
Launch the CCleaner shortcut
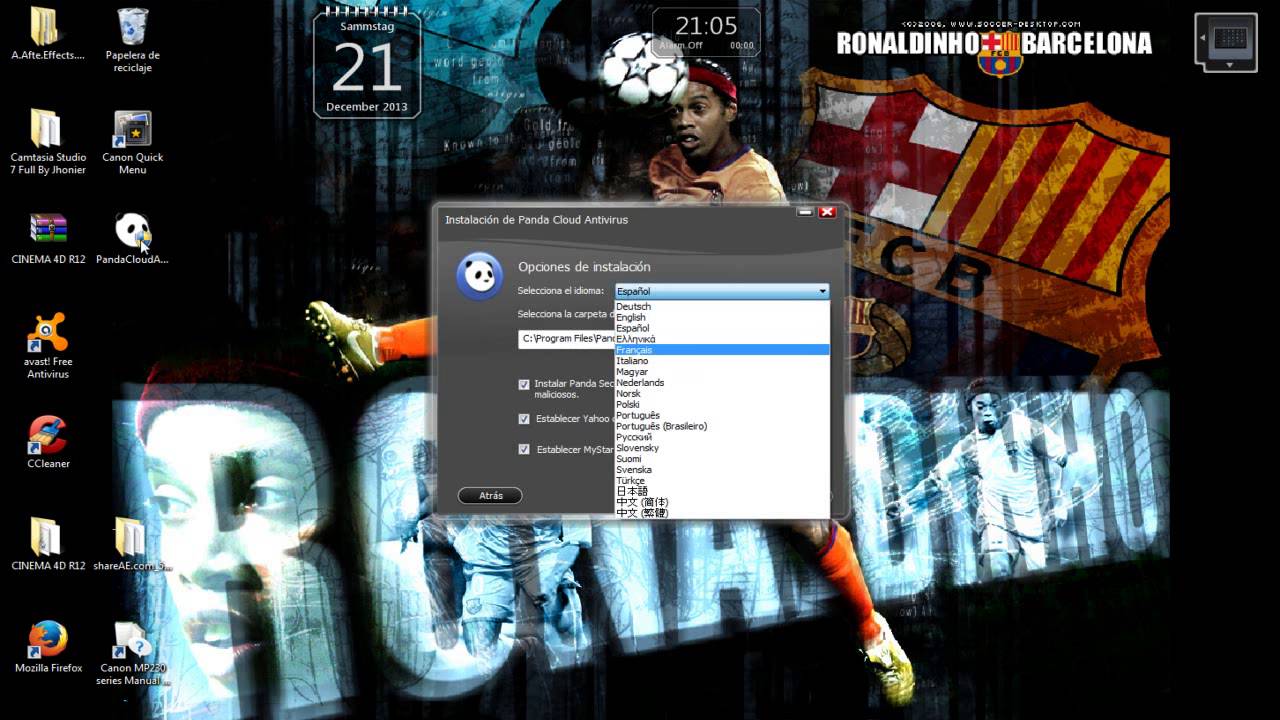pyautogui.click(x=48, y=435)
